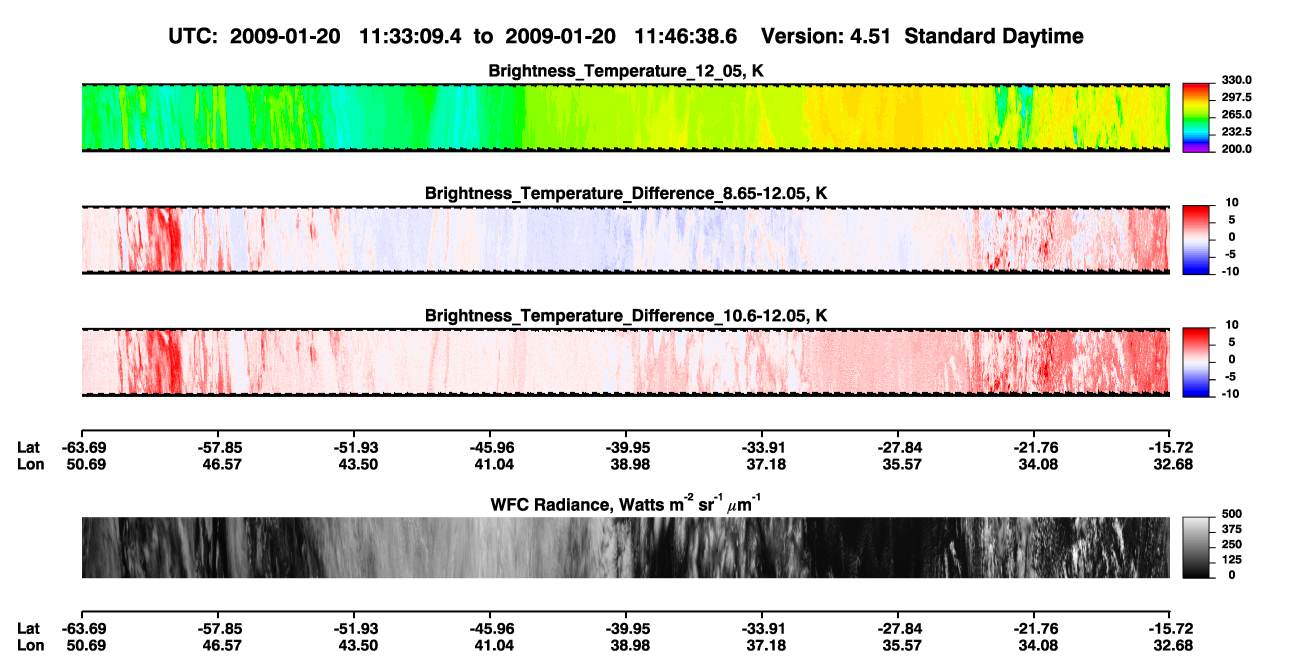Click the UTC time range title text
1300x667 pixels.
coord(455,36)
